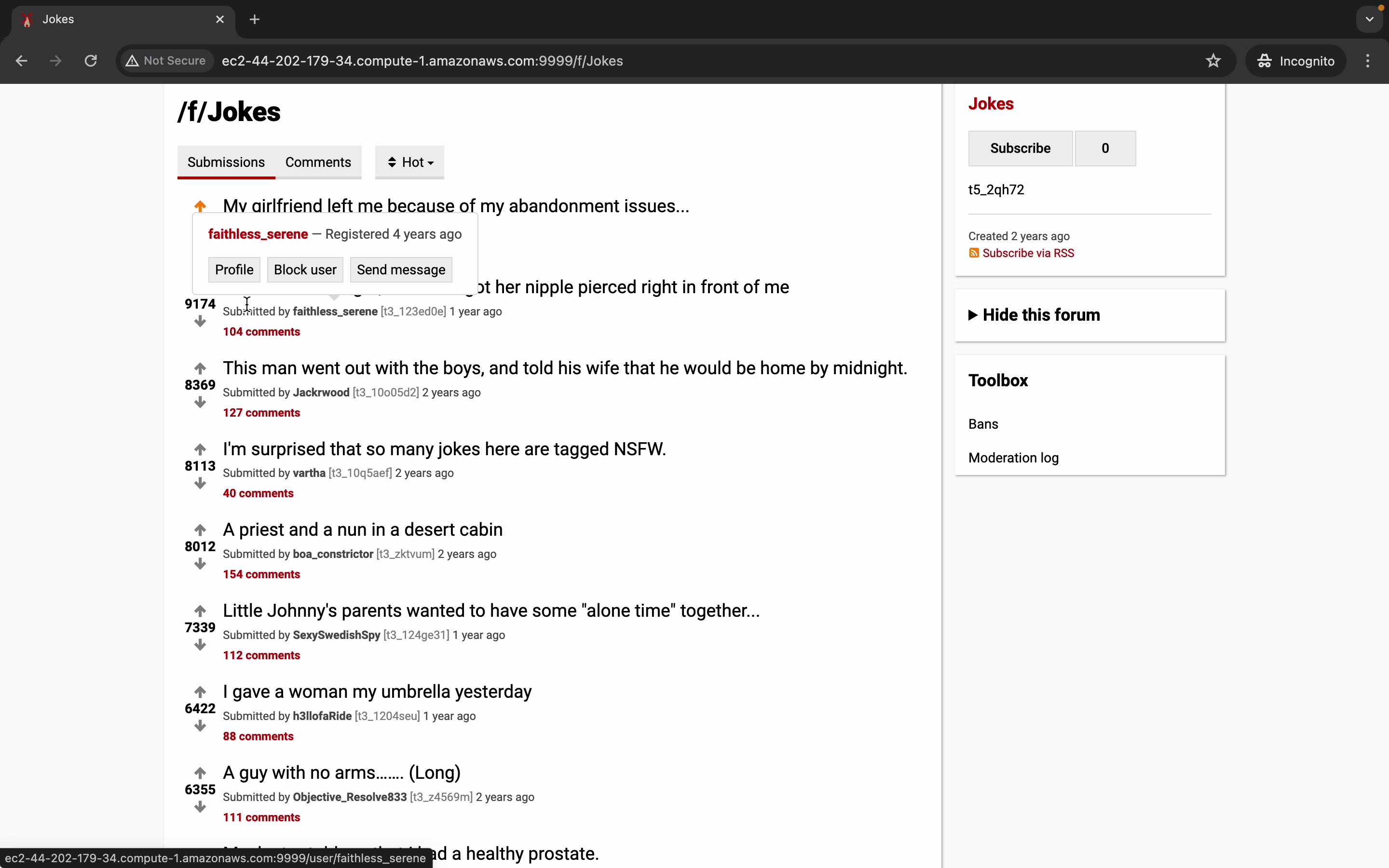Viewport: 1389px width, 868px height.
Task: Open the tab search dropdown arrow
Action: coord(1370,19)
